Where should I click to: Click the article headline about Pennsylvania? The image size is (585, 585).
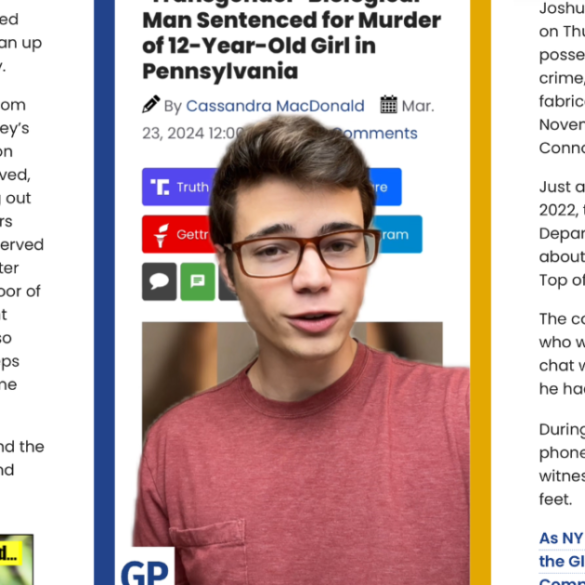(291, 41)
